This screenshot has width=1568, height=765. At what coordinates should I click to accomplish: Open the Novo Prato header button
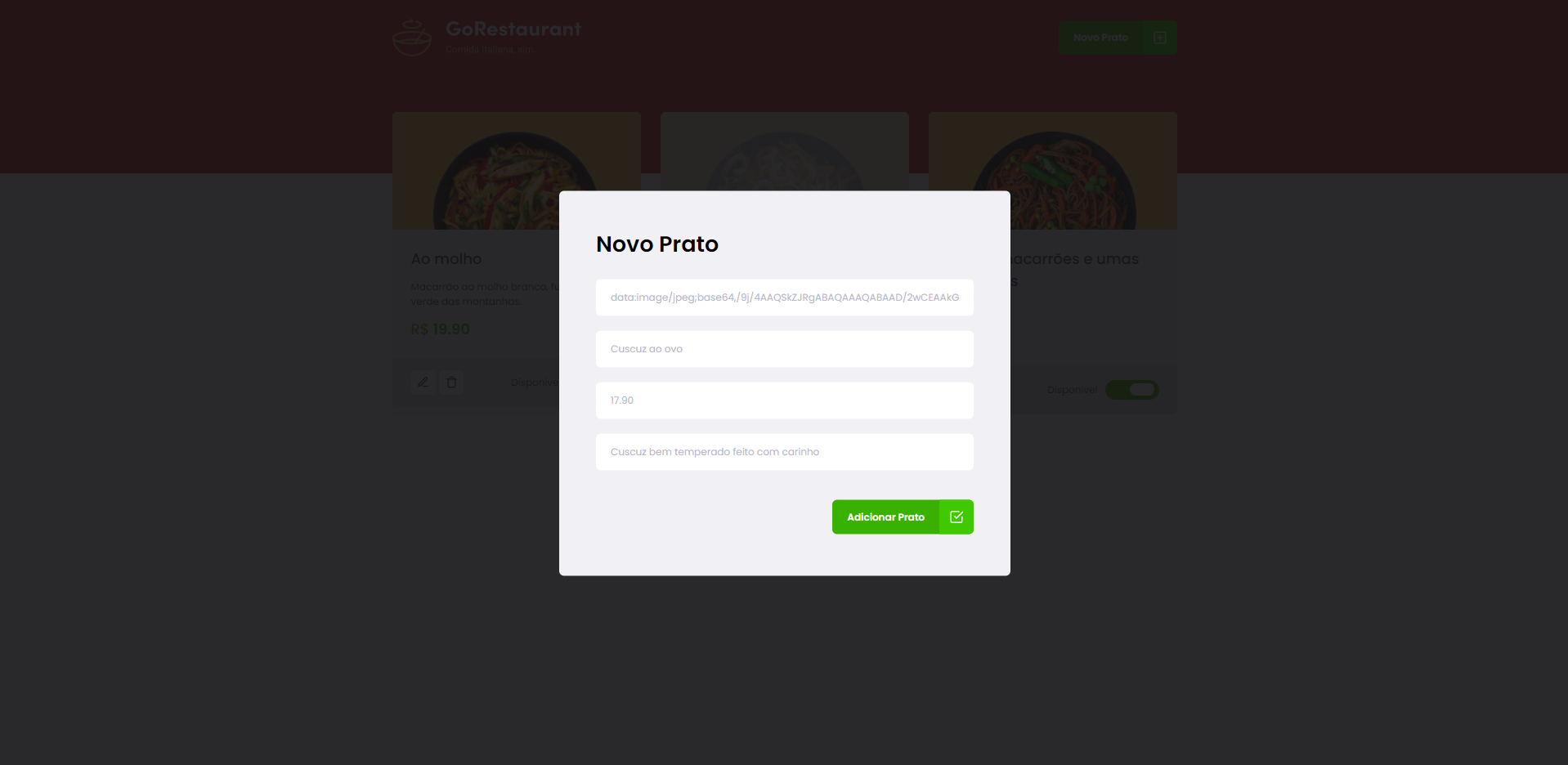1118,38
